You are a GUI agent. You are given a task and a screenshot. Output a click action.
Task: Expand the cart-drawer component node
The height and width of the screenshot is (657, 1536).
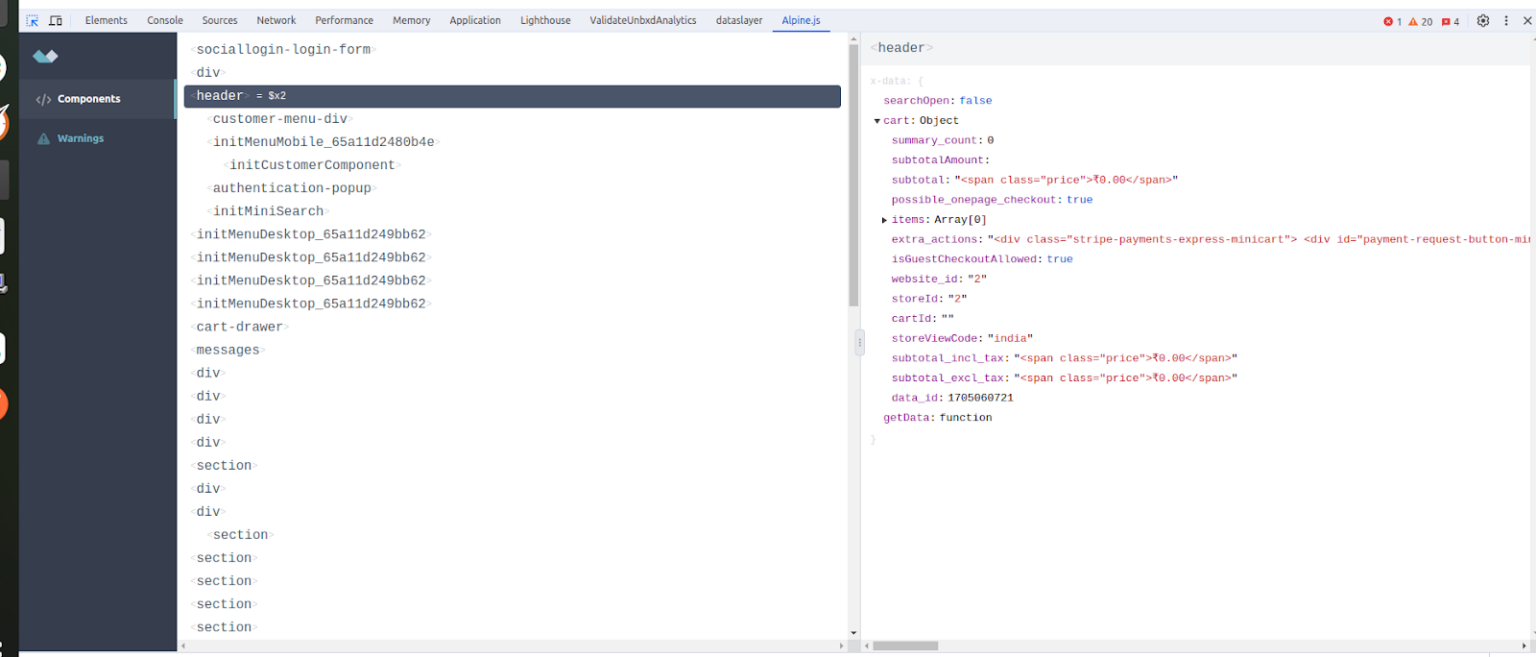click(240, 326)
